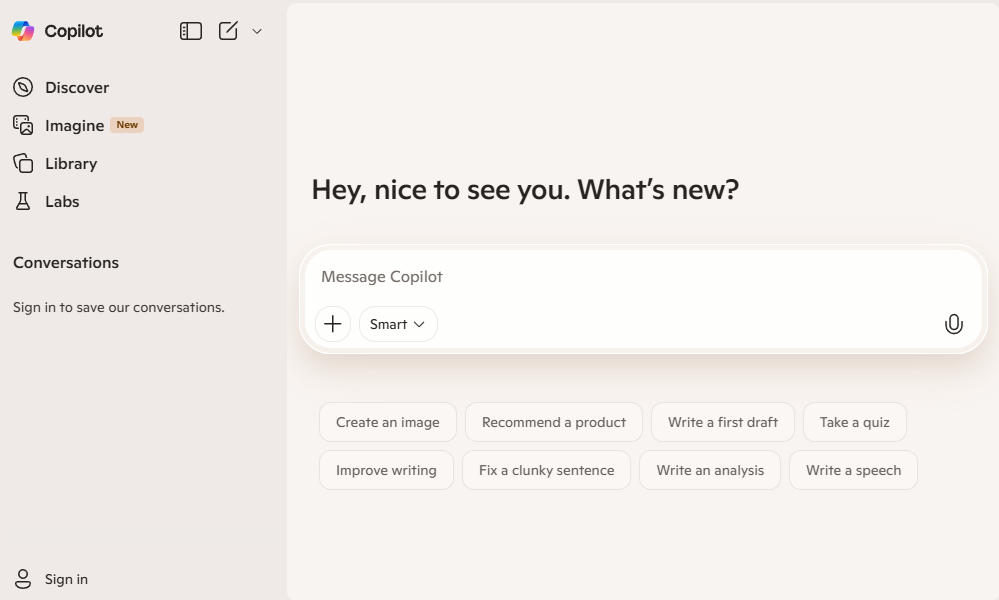Select the Take a quiz prompt

coord(854,422)
